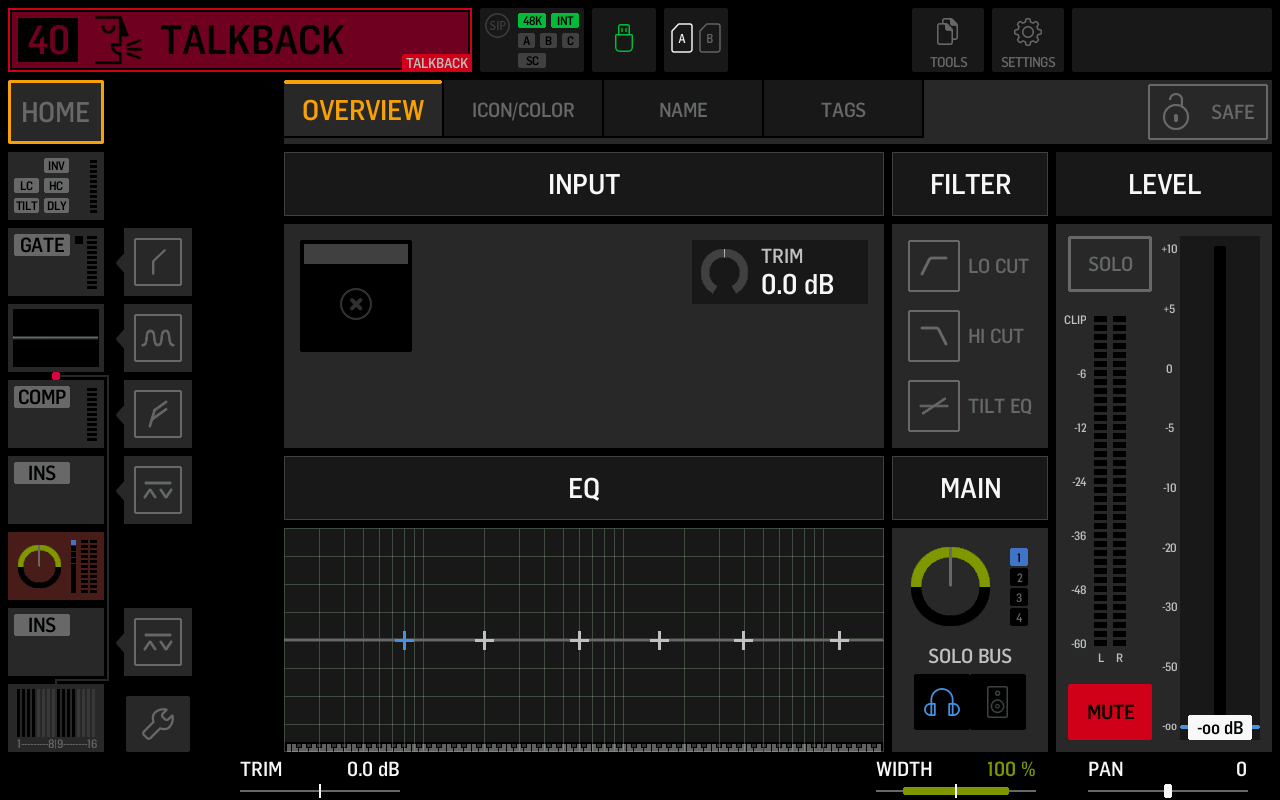Select the HI CUT filter icon
This screenshot has width=1280, height=800.
tap(933, 335)
